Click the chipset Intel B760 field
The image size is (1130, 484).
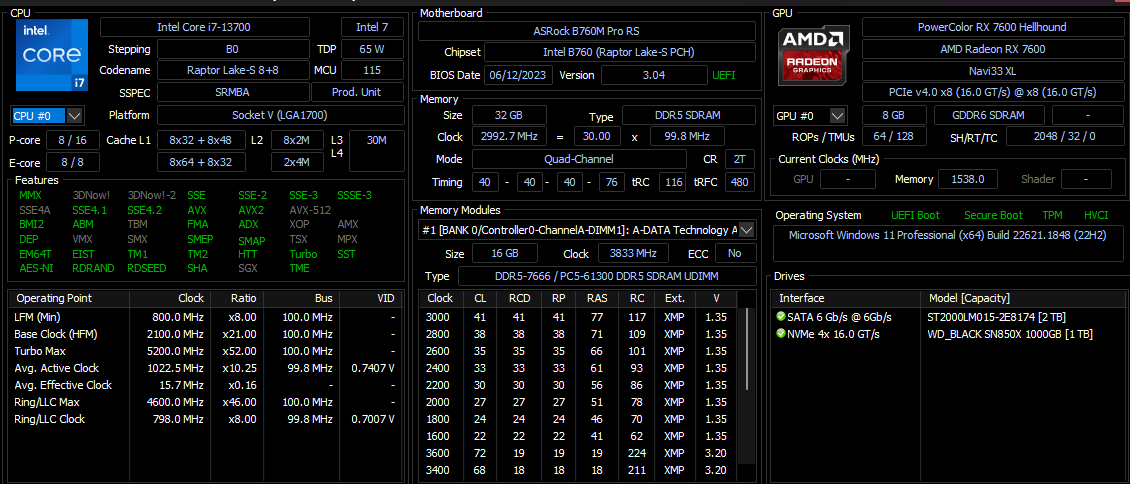point(620,53)
